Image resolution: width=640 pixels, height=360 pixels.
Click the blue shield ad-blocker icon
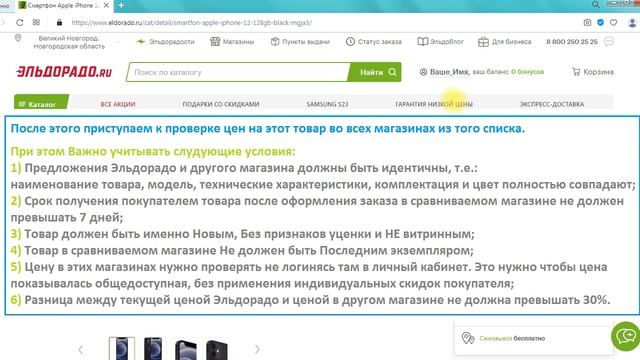[600, 22]
